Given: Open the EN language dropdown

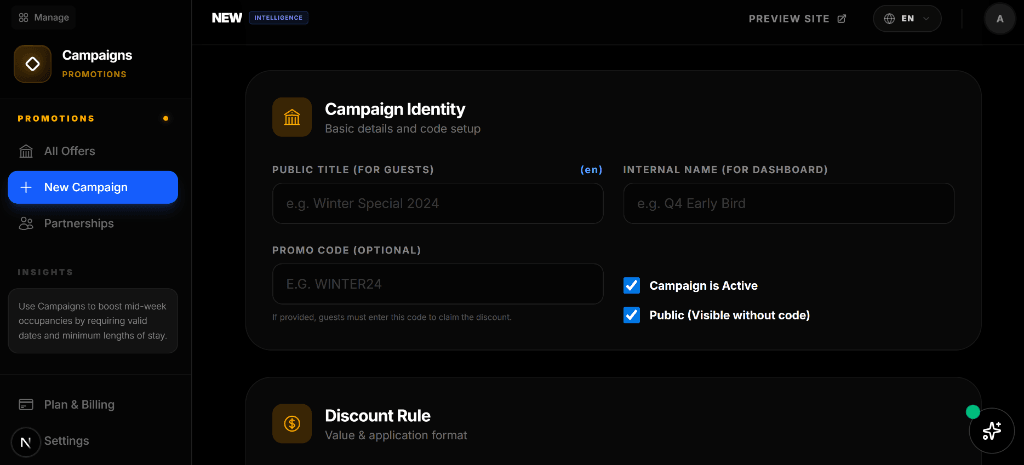Looking at the screenshot, I should pyautogui.click(x=907, y=19).
